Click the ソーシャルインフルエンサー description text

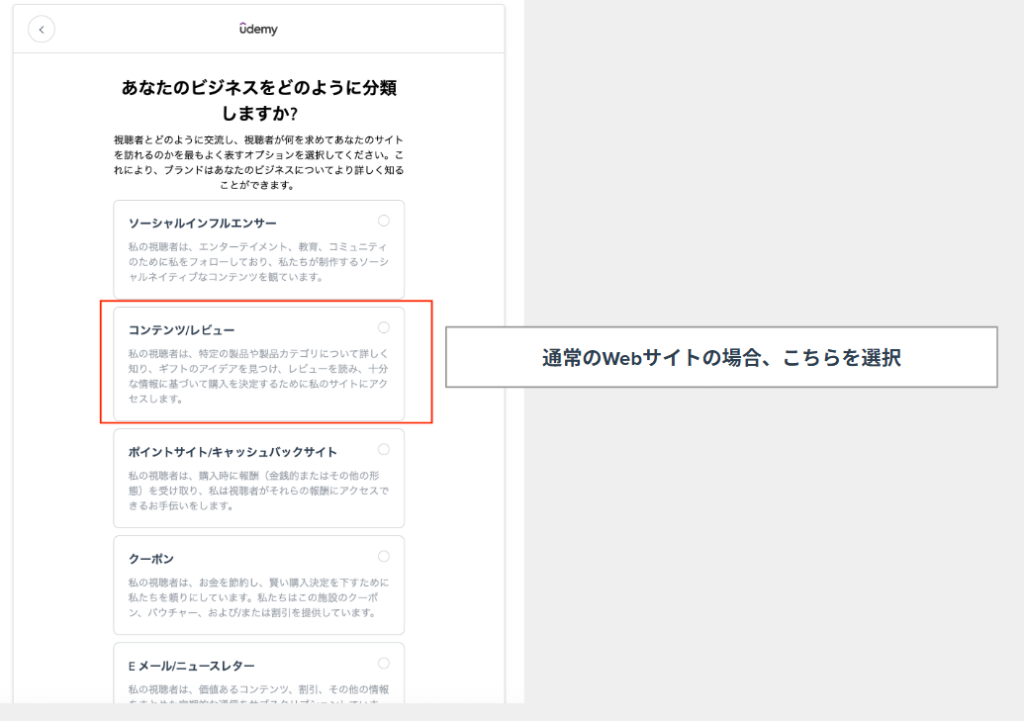[258, 261]
